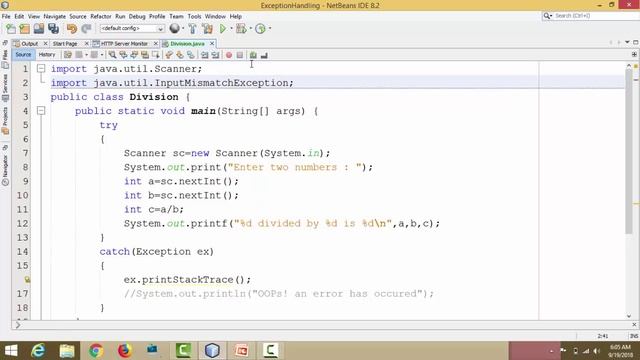Viewport: 640px width, 360px height.
Task: Collapse the main method fold on line 4
Action: (41, 111)
